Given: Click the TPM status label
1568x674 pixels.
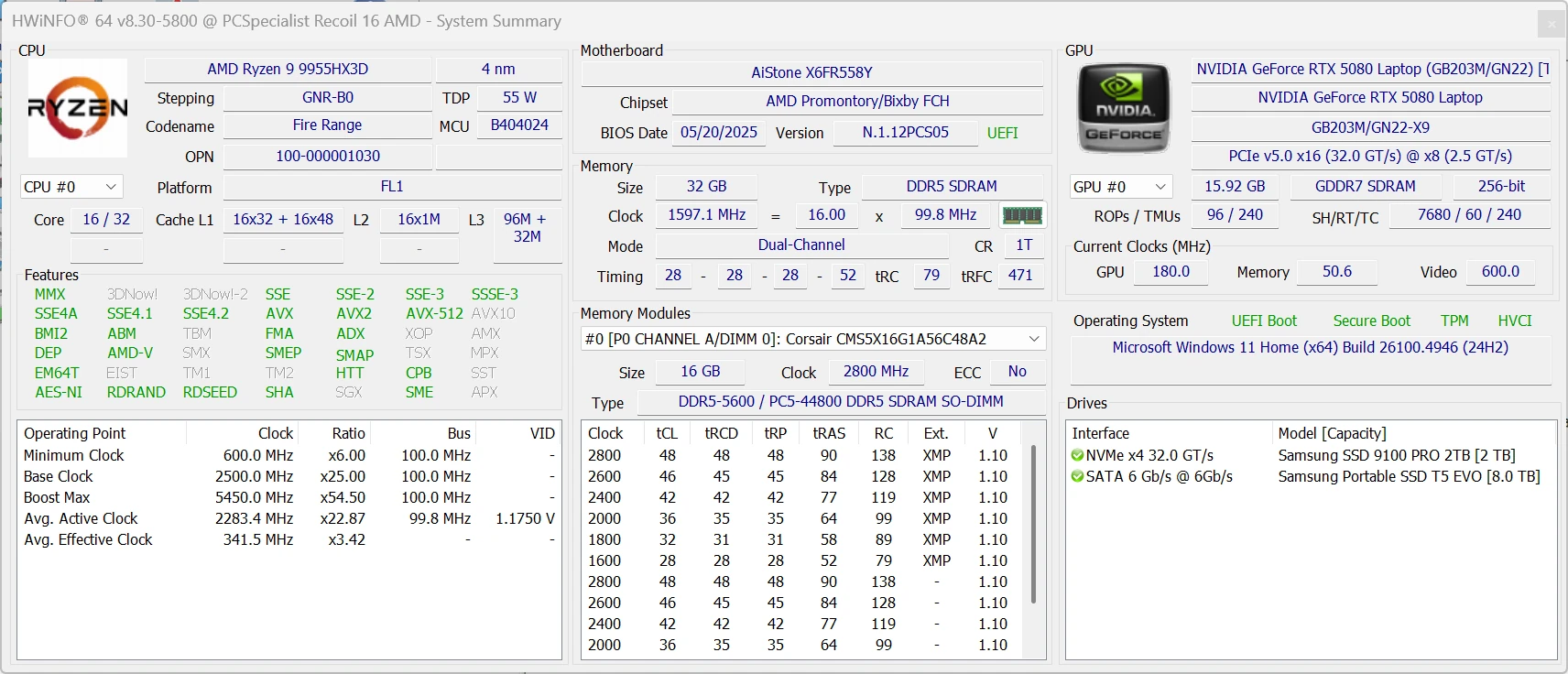Looking at the screenshot, I should point(1454,321).
